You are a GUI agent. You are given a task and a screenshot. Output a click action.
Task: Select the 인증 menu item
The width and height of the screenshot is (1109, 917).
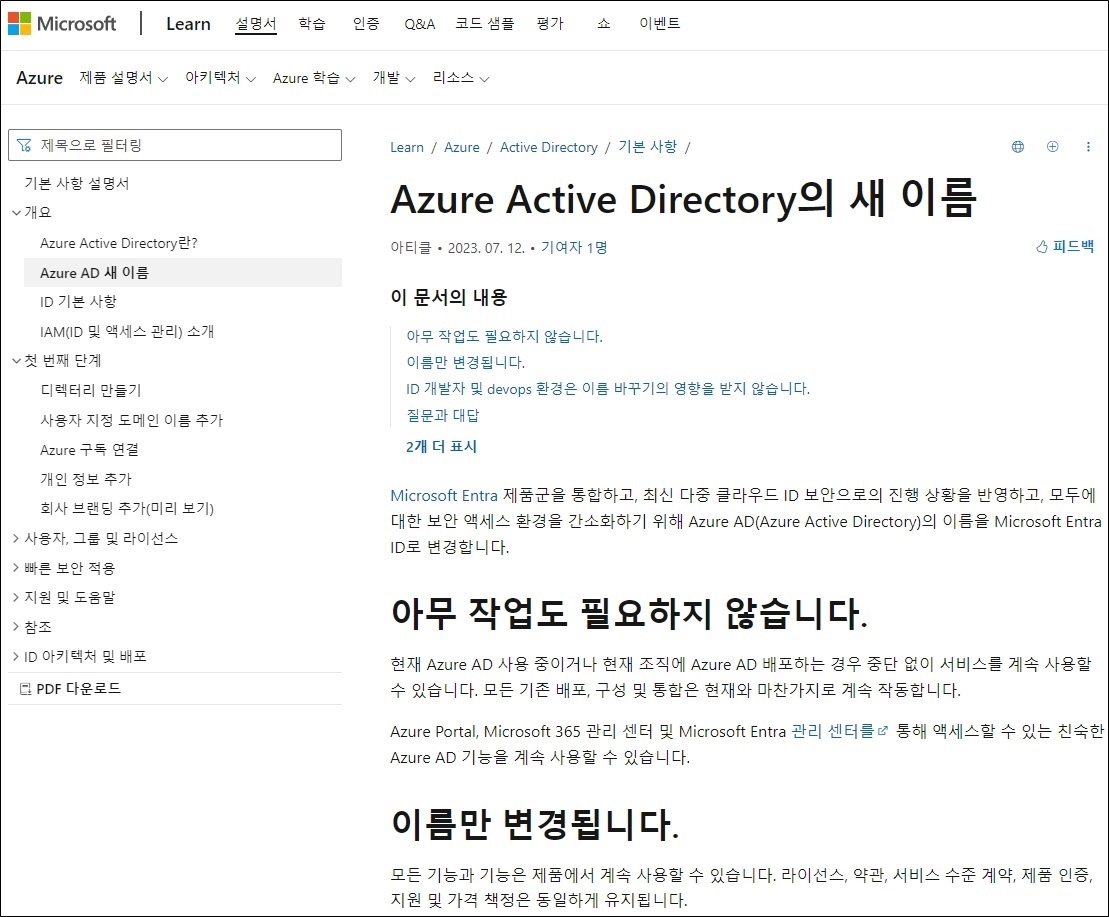coord(366,23)
